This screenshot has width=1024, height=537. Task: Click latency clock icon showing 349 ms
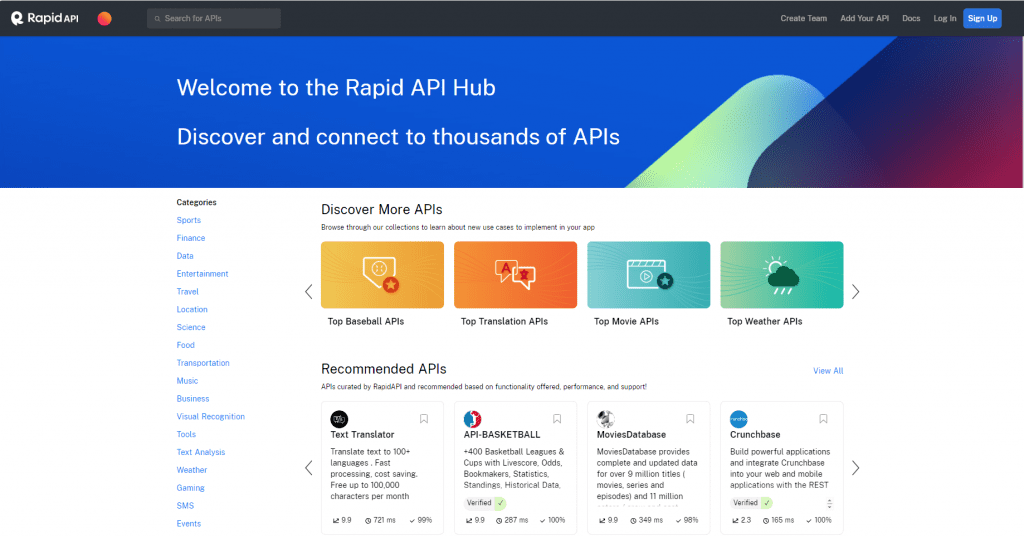coord(633,521)
